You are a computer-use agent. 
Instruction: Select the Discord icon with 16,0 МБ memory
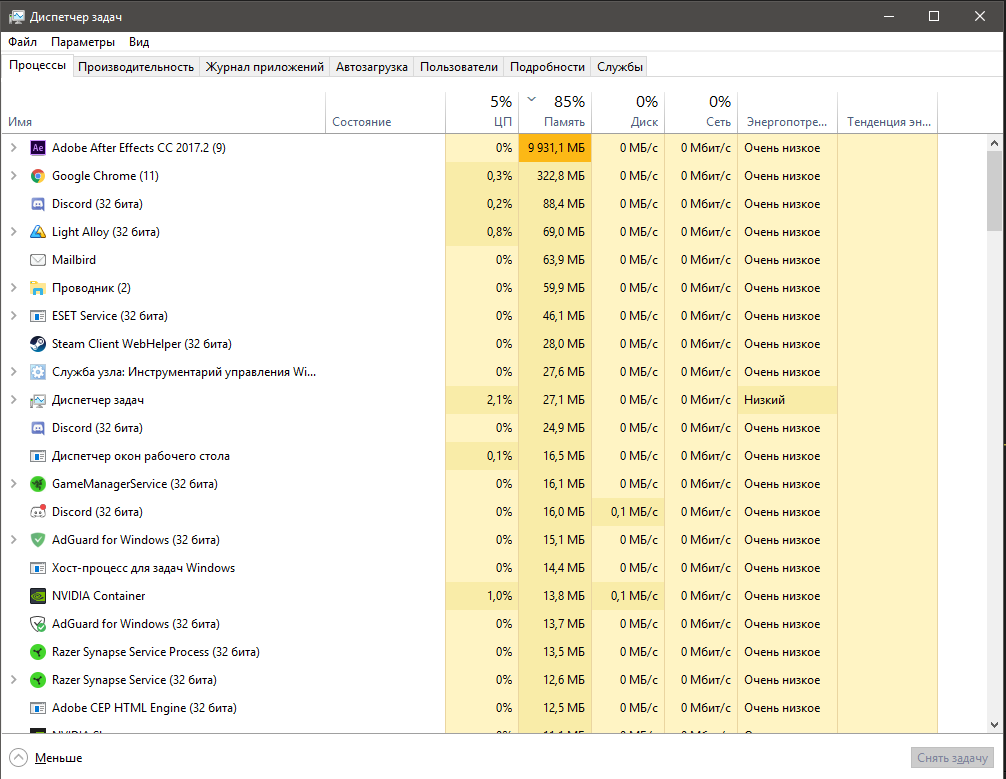click(x=38, y=512)
